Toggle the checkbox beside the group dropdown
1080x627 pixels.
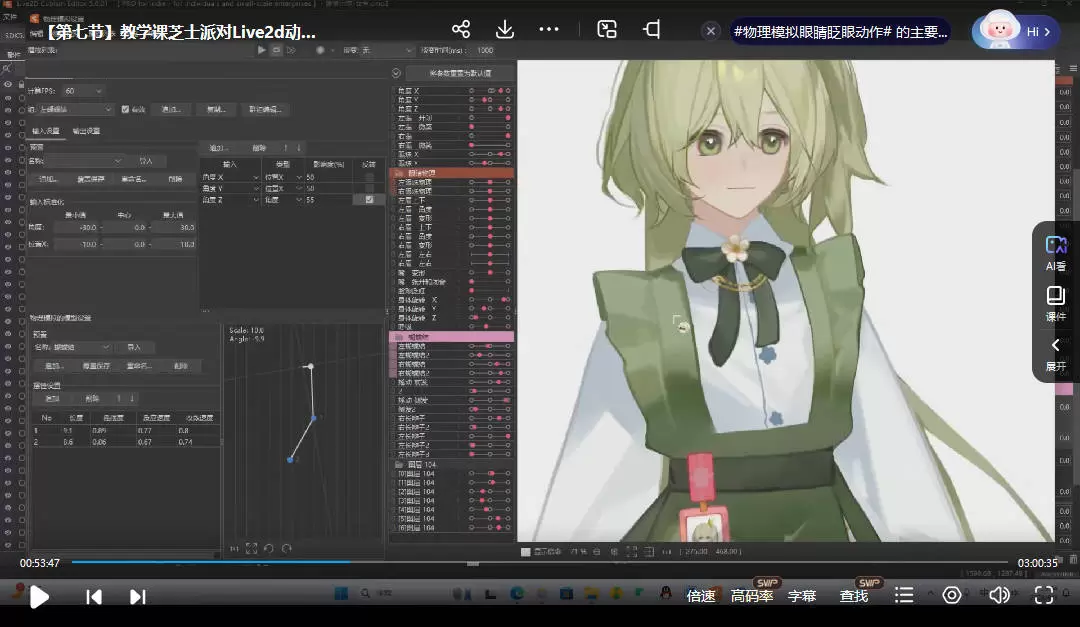click(x=125, y=110)
